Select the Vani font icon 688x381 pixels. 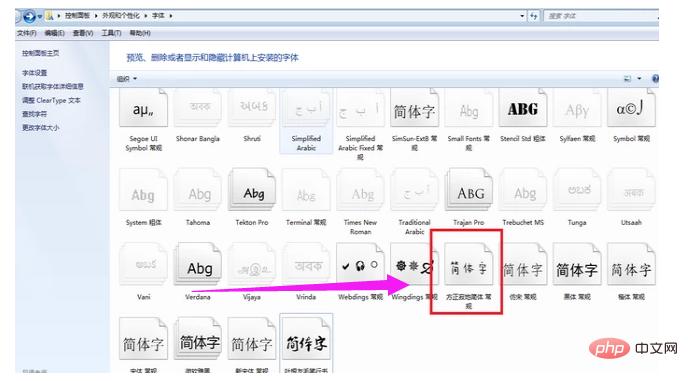point(143,265)
